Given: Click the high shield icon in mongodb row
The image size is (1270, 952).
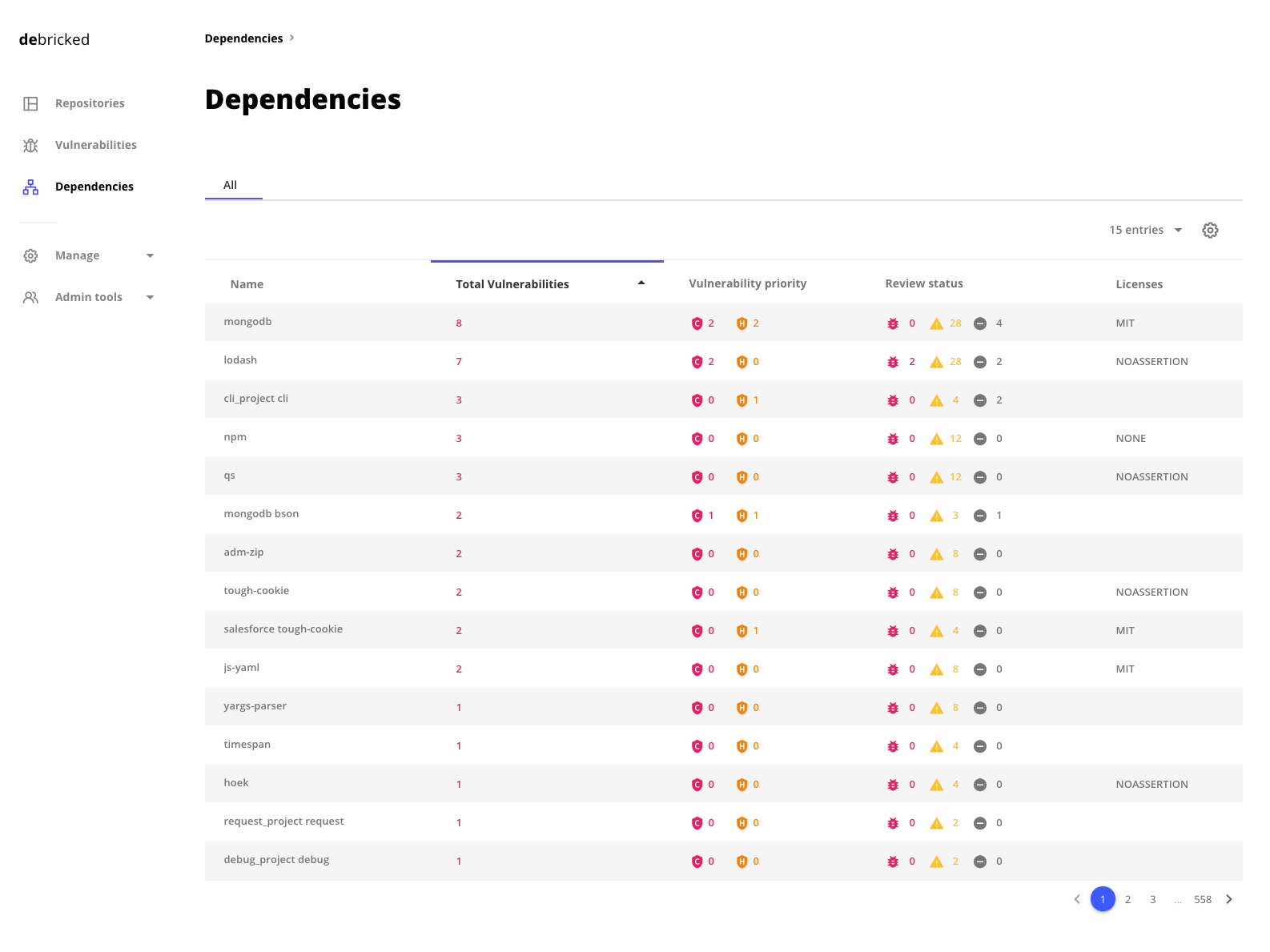Looking at the screenshot, I should tap(742, 323).
